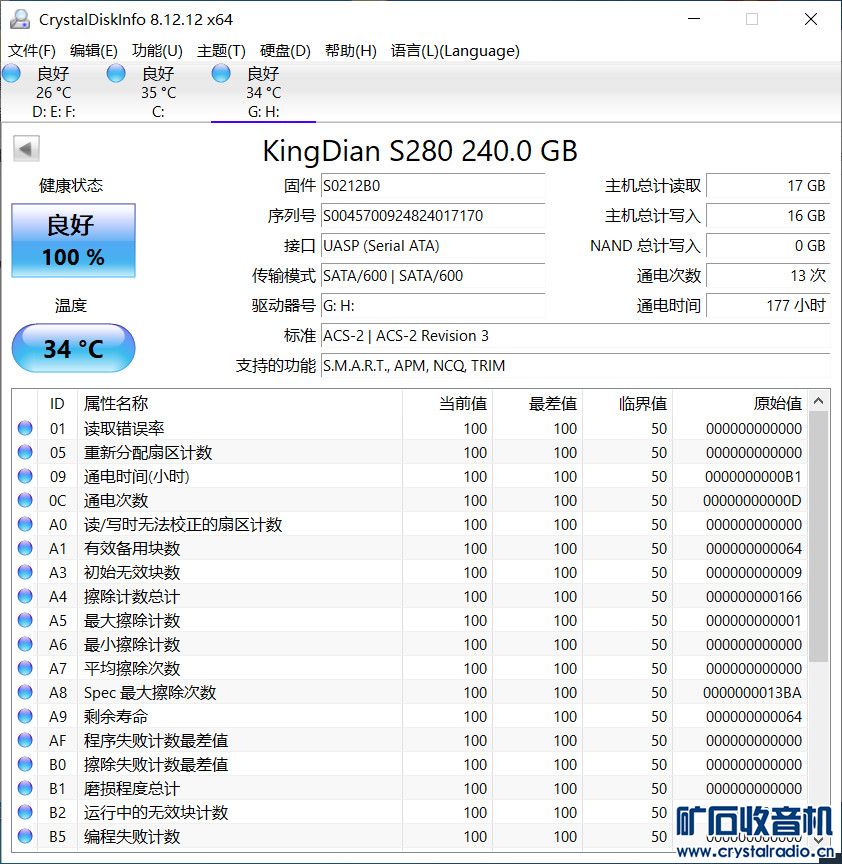Open the 文件(F) menu

pyautogui.click(x=32, y=51)
